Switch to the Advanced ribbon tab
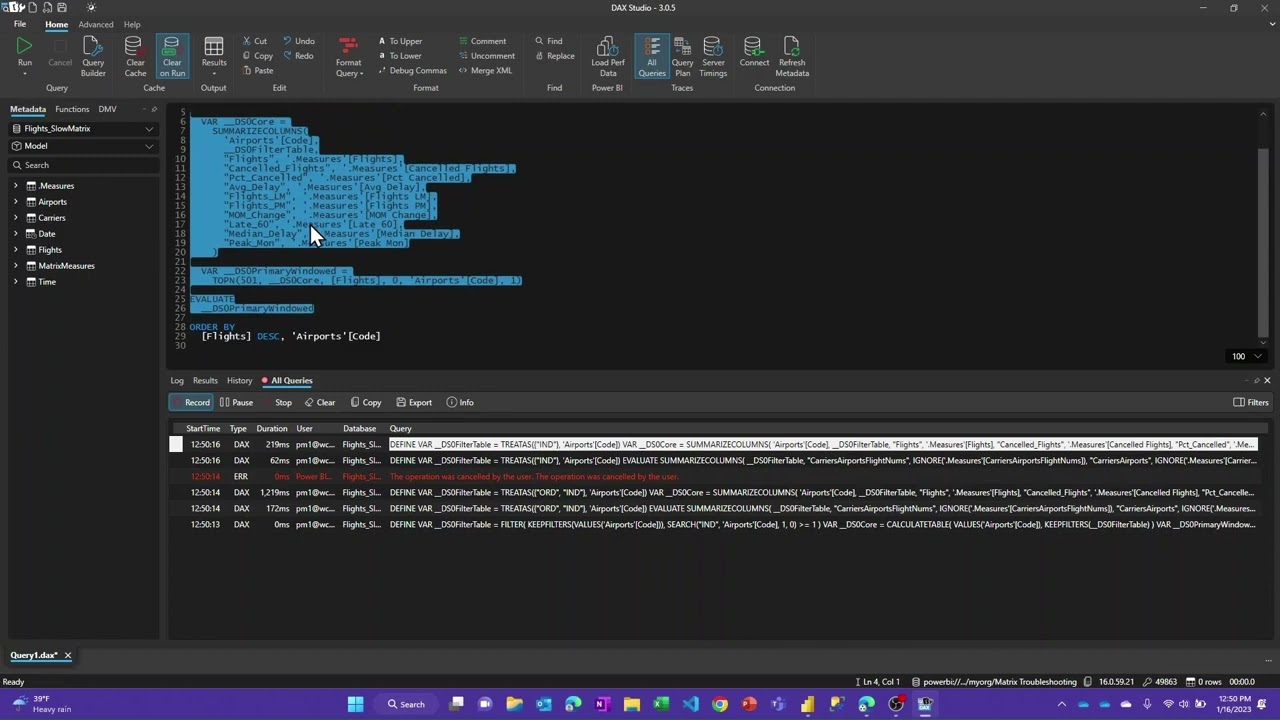Image resolution: width=1280 pixels, height=720 pixels. (96, 24)
